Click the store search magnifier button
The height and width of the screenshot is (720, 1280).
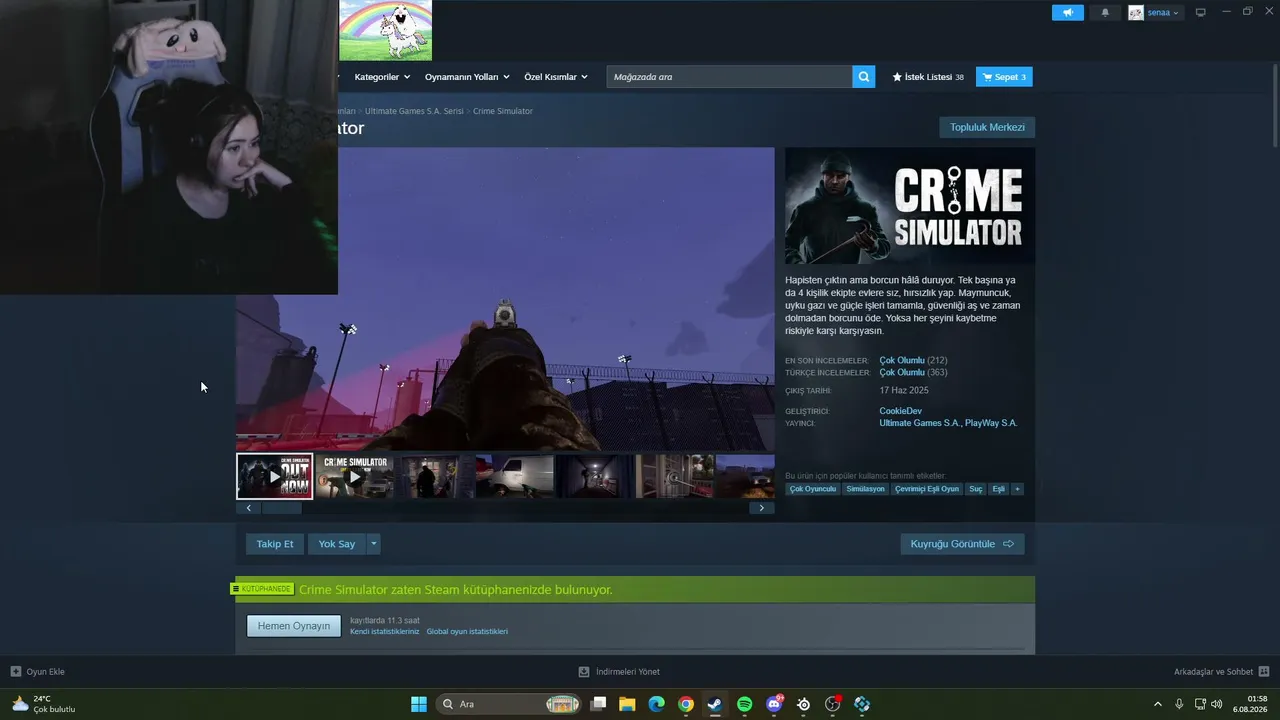pyautogui.click(x=864, y=77)
